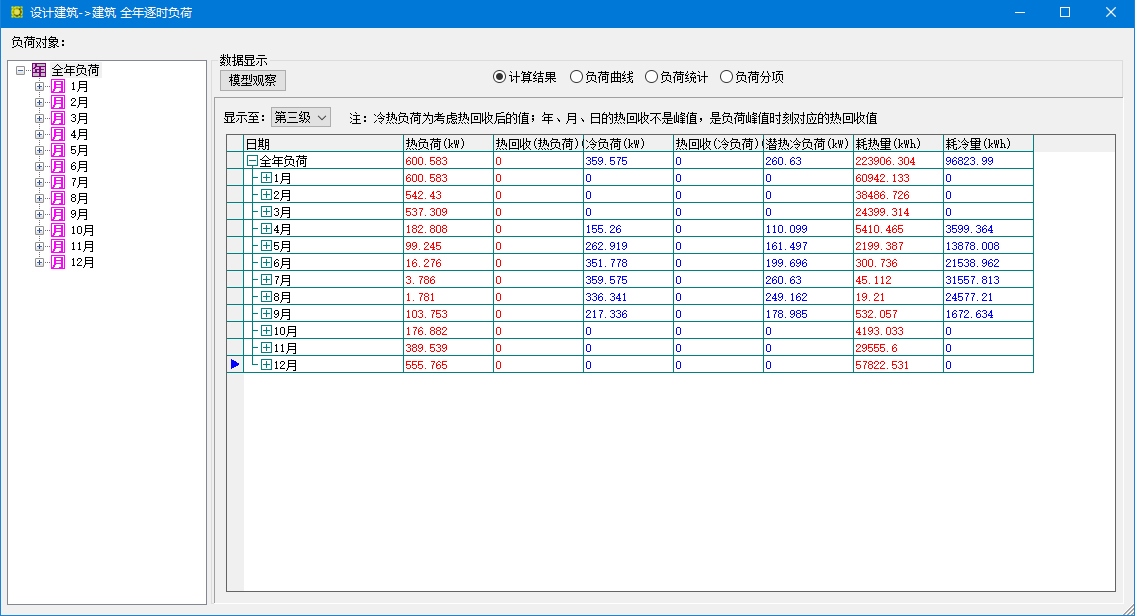This screenshot has width=1135, height=616.
Task: Click the 全年负荷 year icon in tree
Action: click(38, 71)
